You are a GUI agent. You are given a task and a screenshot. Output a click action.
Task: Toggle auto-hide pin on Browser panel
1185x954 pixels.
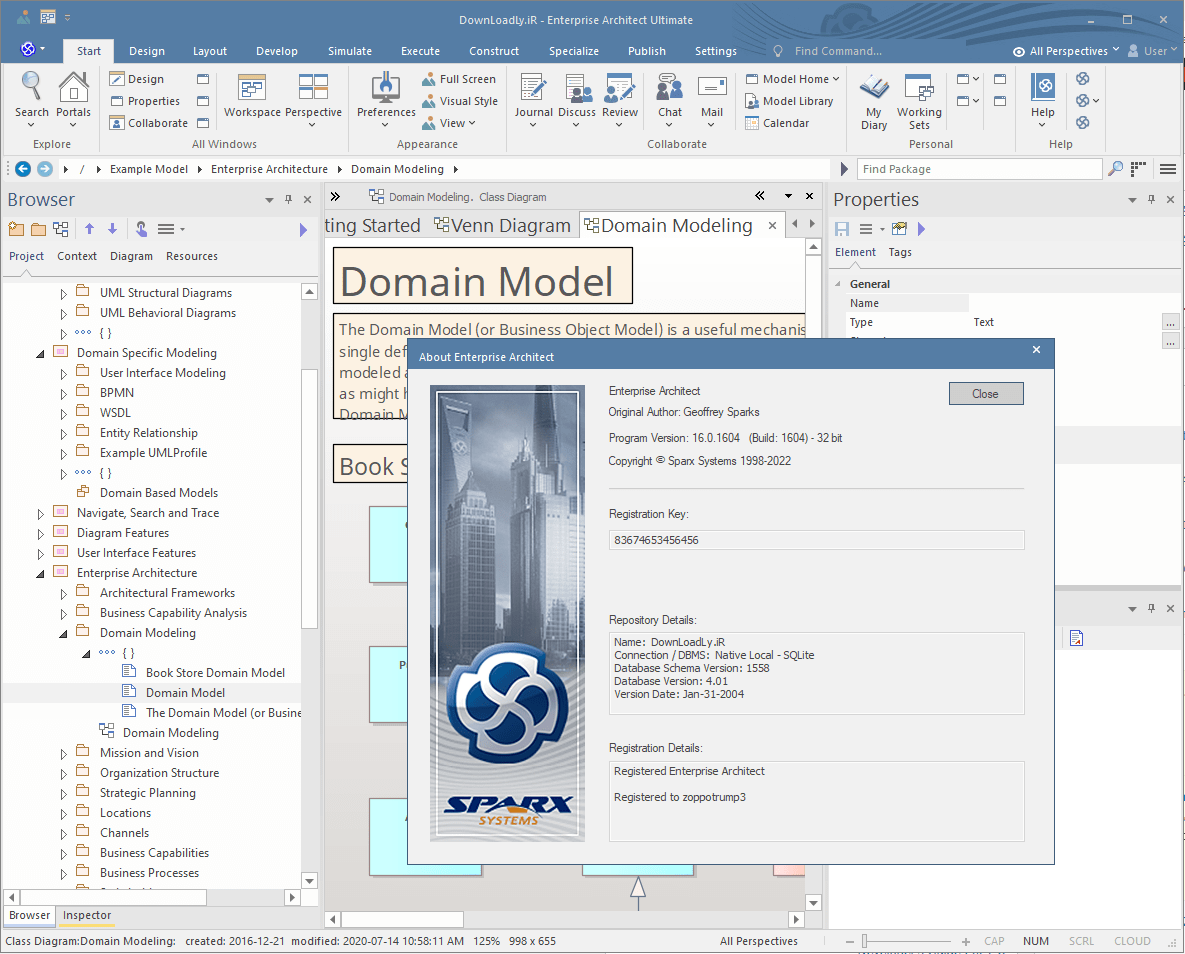pyautogui.click(x=288, y=200)
